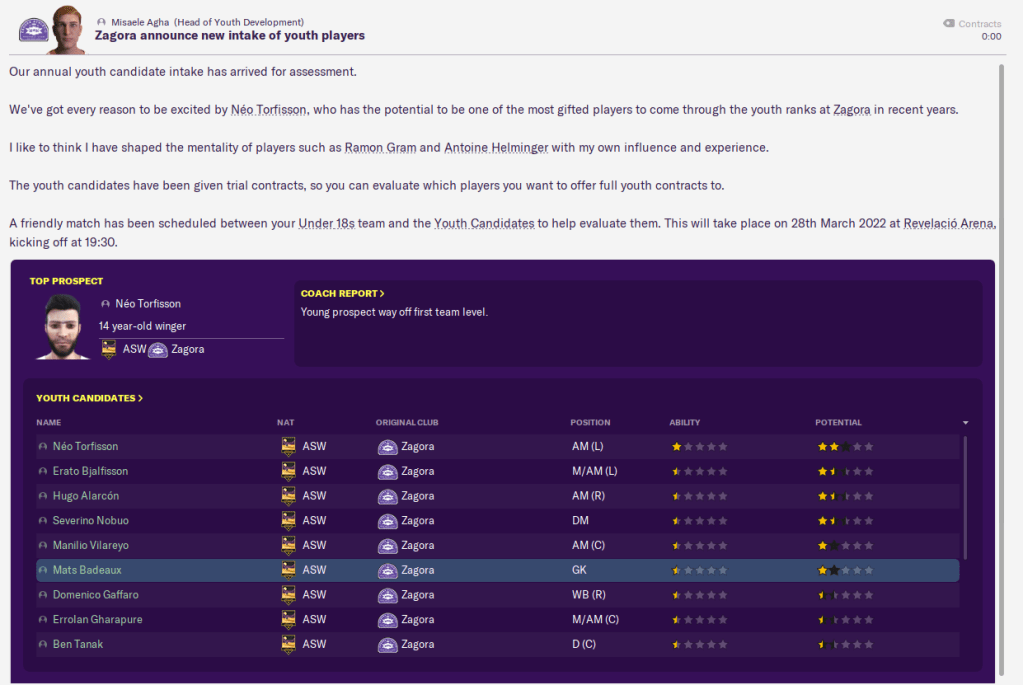The image size is (1023, 685).
Task: Open the Youth Candidates list
Action: tap(89, 398)
